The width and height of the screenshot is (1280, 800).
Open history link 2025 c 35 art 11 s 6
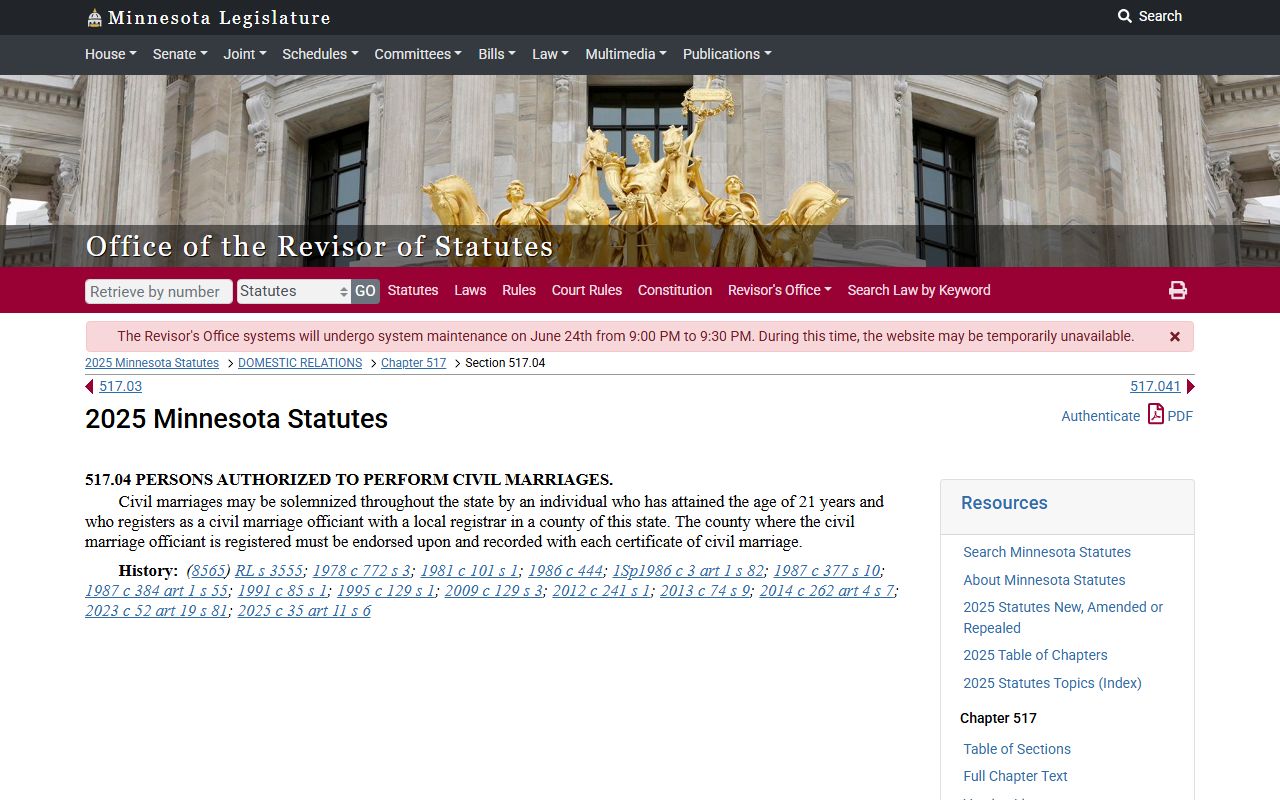point(304,611)
